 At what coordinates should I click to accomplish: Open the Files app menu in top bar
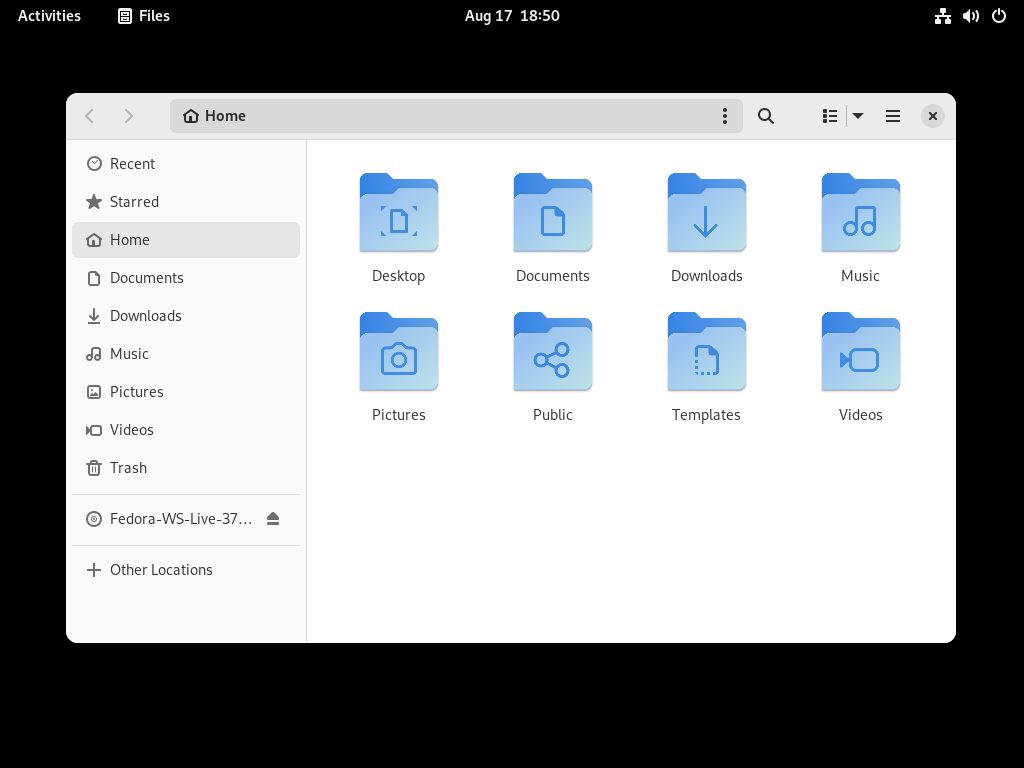click(x=144, y=16)
